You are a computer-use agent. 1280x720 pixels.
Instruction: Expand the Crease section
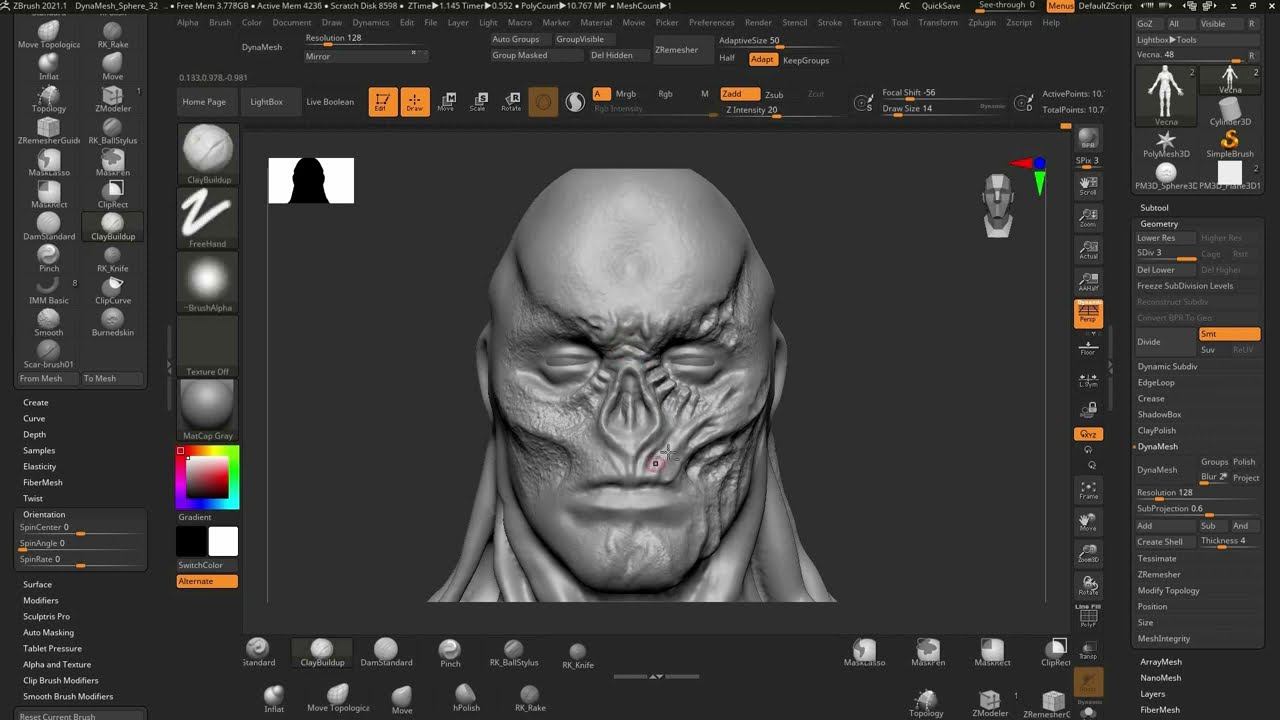1151,398
